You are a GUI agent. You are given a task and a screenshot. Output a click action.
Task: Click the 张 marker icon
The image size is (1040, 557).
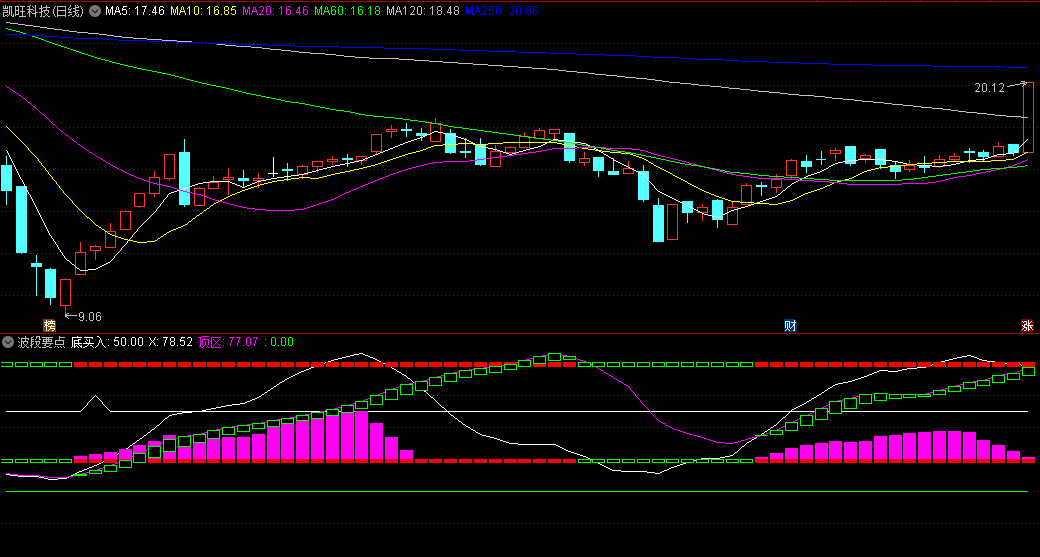click(x=1027, y=326)
